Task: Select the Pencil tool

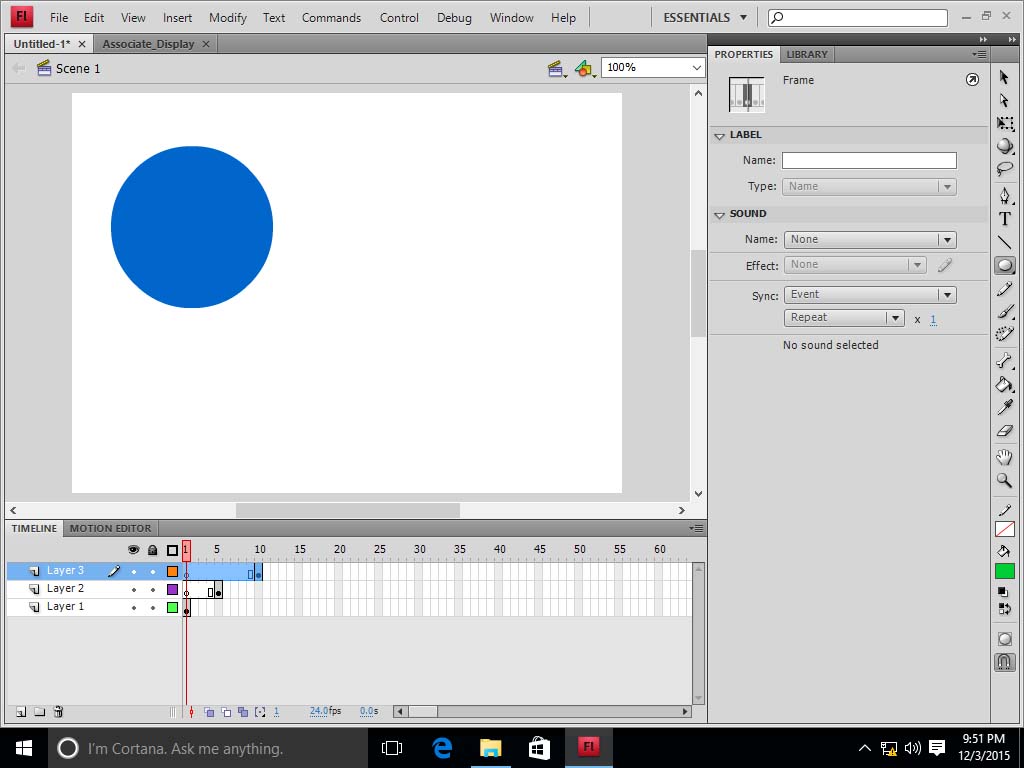Action: pyautogui.click(x=1004, y=289)
